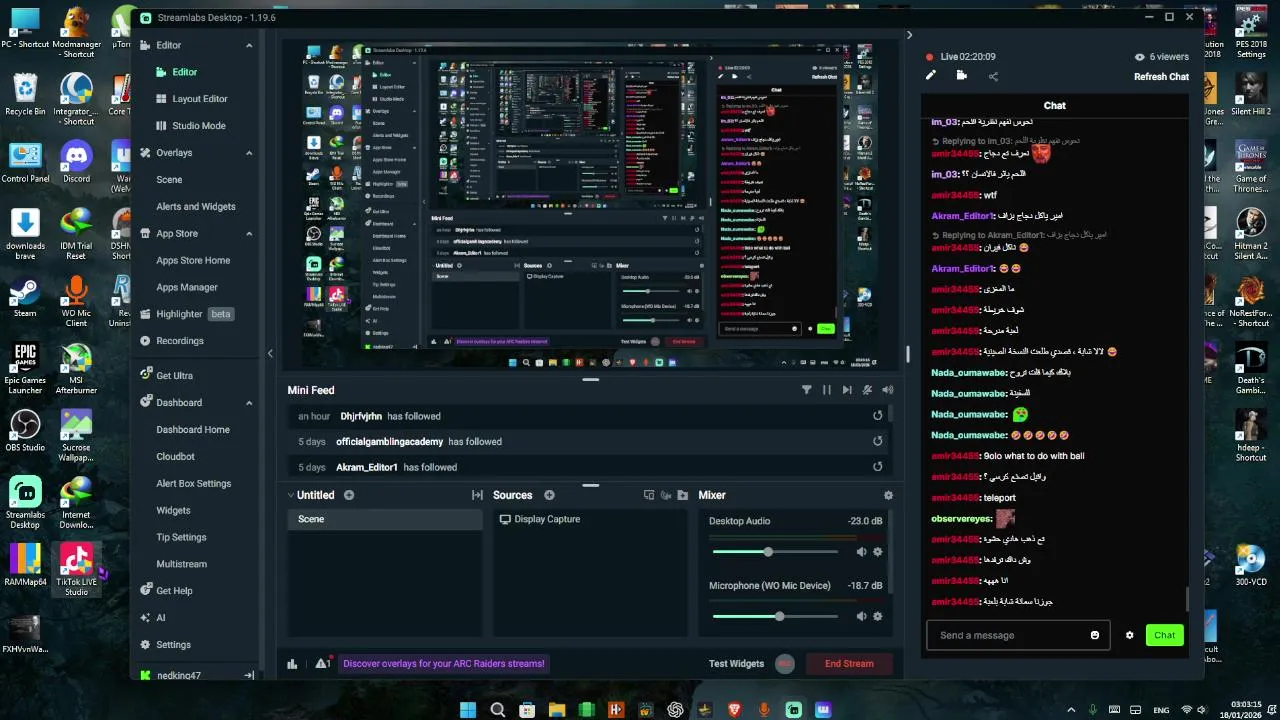
Task: Click Get Help in the sidebar
Action: 166,591
